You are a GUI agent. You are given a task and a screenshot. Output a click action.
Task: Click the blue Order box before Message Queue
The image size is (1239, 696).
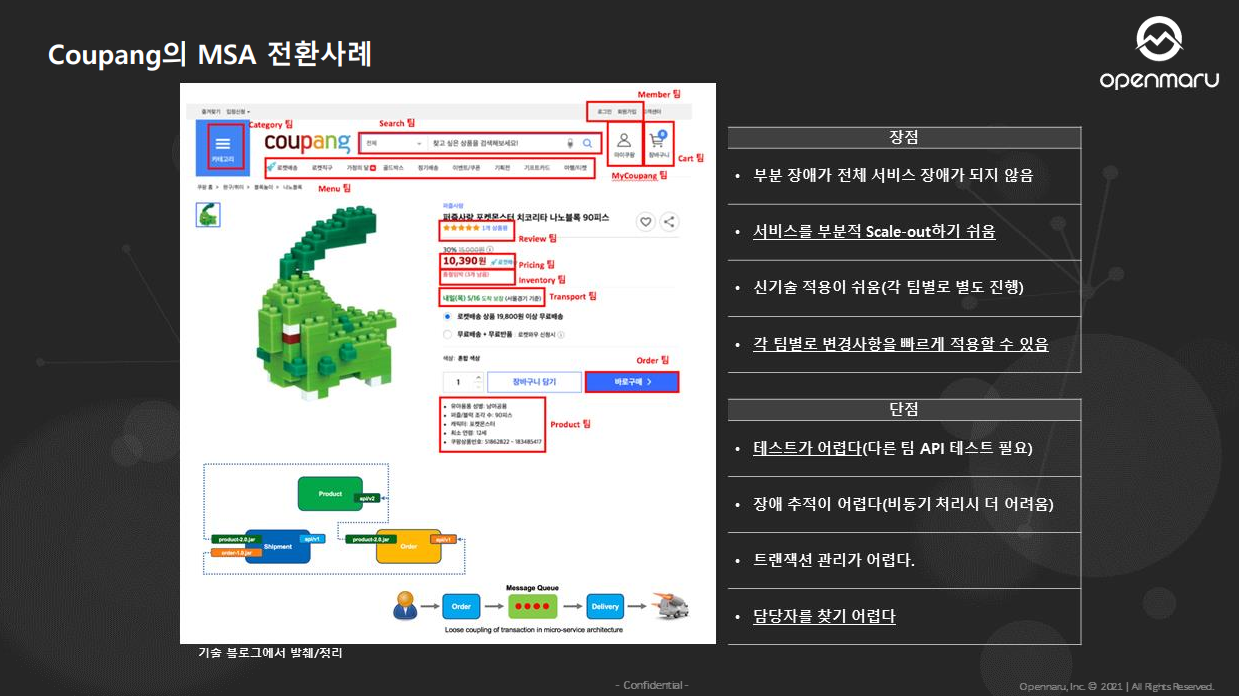click(x=461, y=606)
